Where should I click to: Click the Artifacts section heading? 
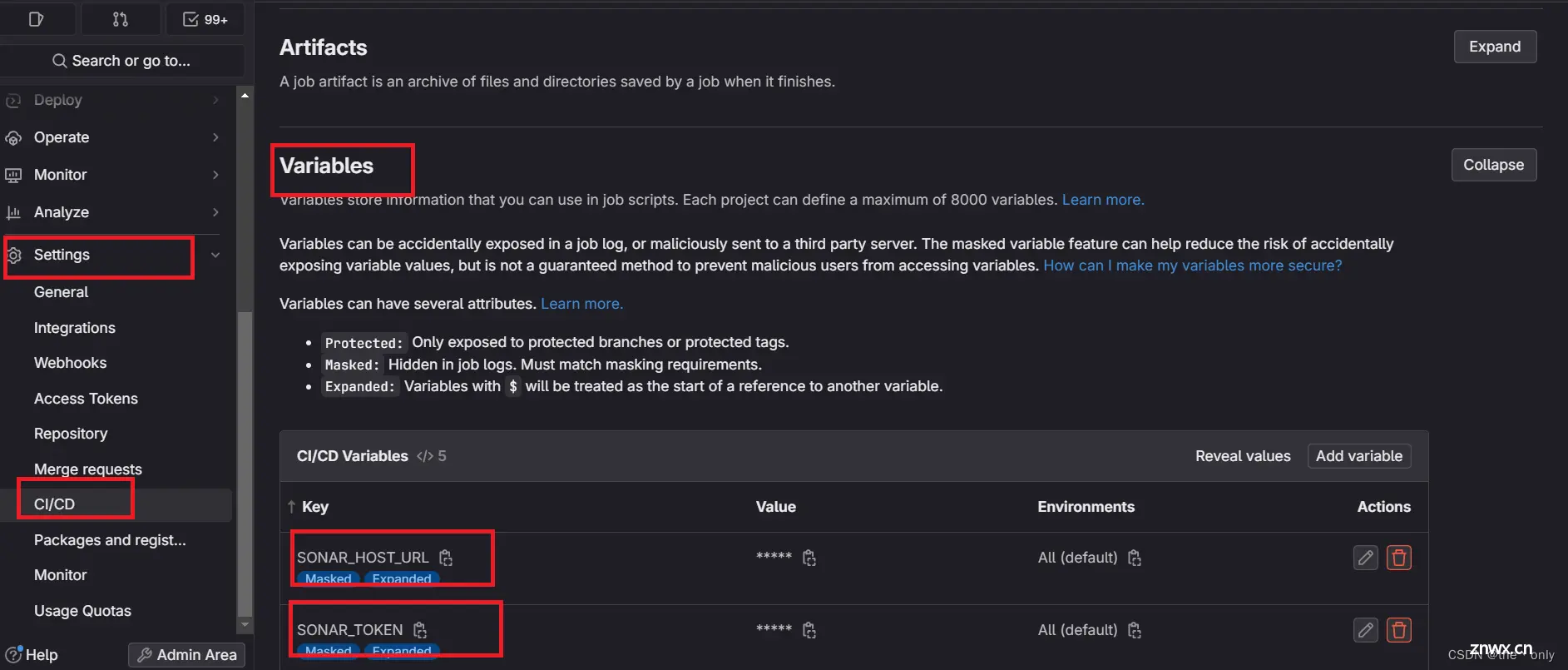(x=323, y=47)
